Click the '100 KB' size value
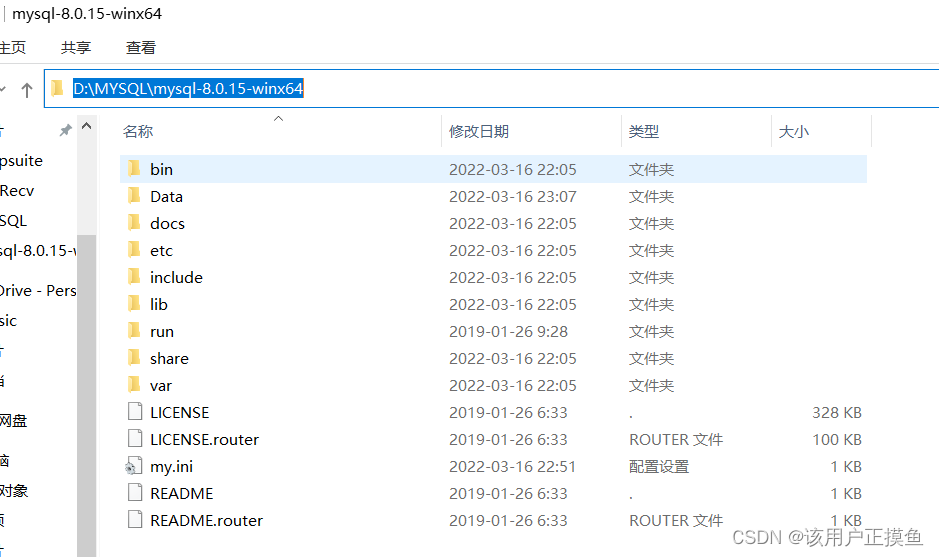The width and height of the screenshot is (939, 557). (x=837, y=440)
